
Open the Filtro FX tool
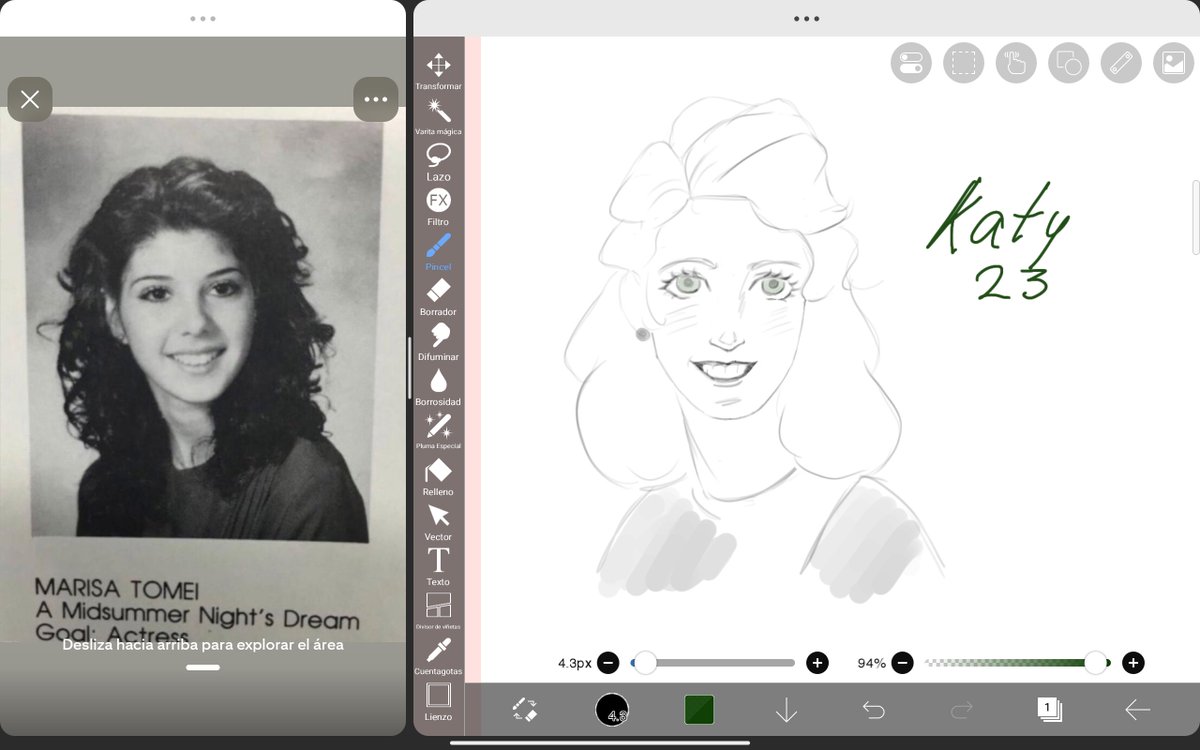coord(438,207)
